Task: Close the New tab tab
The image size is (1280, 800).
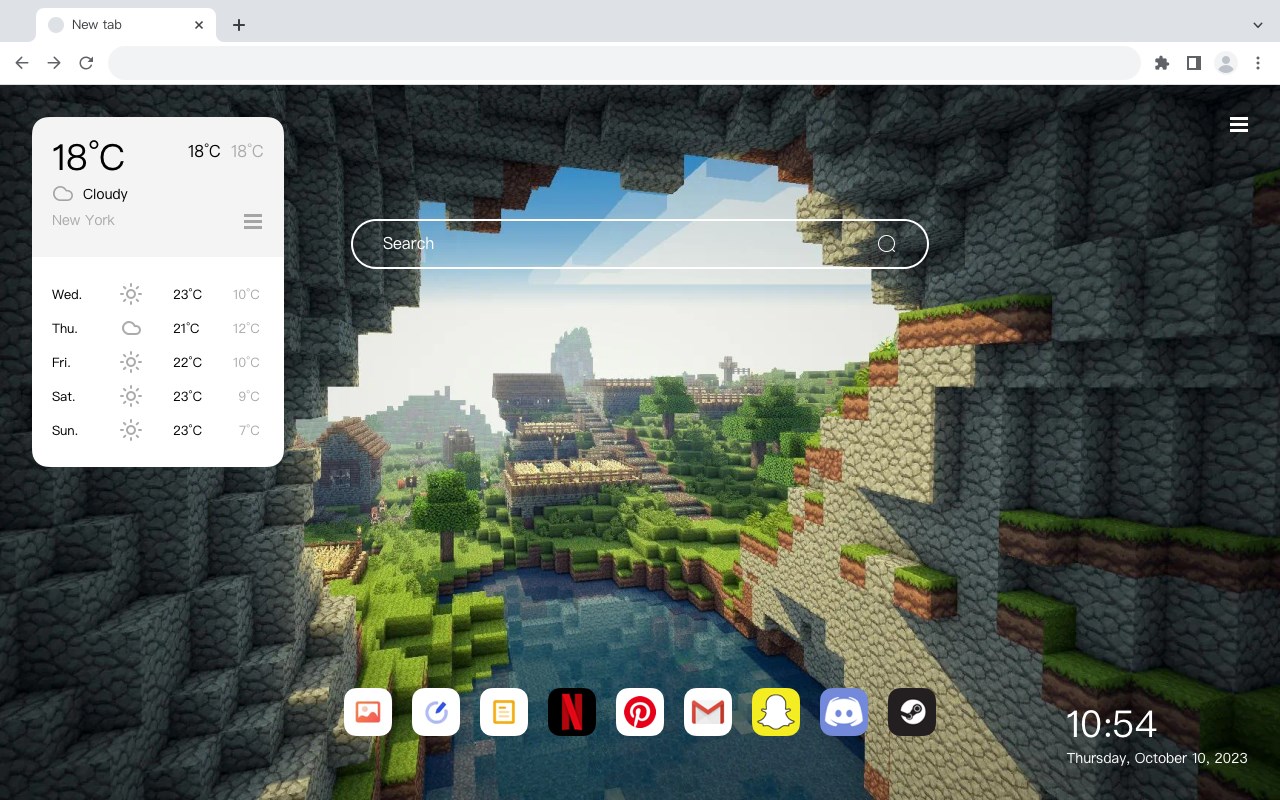Action: click(199, 25)
